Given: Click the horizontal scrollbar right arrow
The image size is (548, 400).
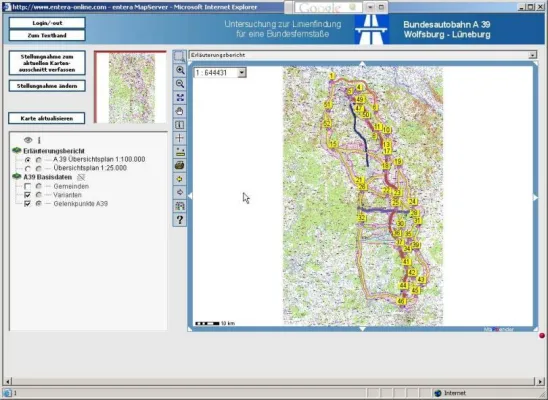Looking at the screenshot, I should pos(541,381).
